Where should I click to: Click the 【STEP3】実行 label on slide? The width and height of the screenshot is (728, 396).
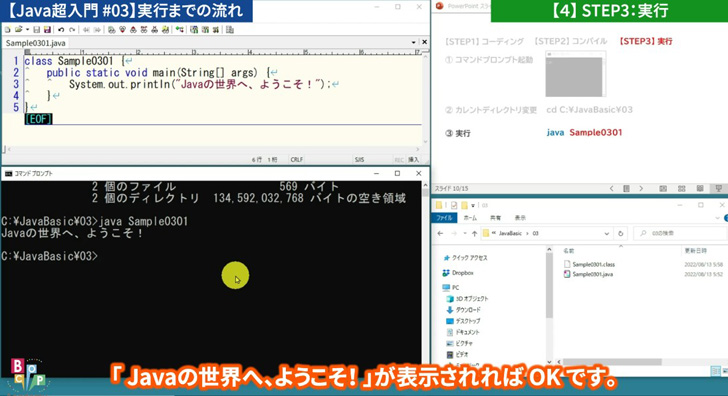[646, 41]
